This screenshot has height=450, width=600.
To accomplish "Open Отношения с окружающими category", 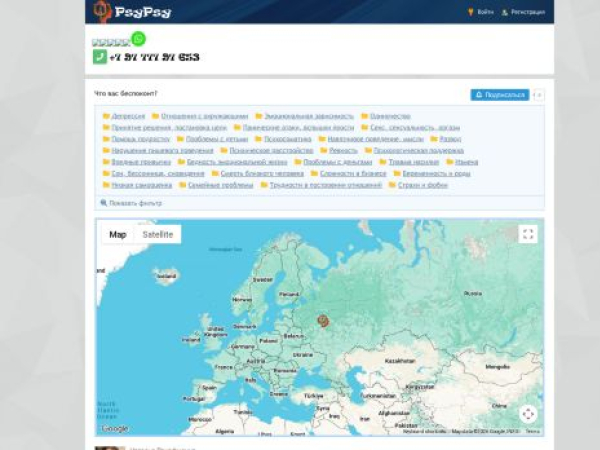I will (204, 116).
